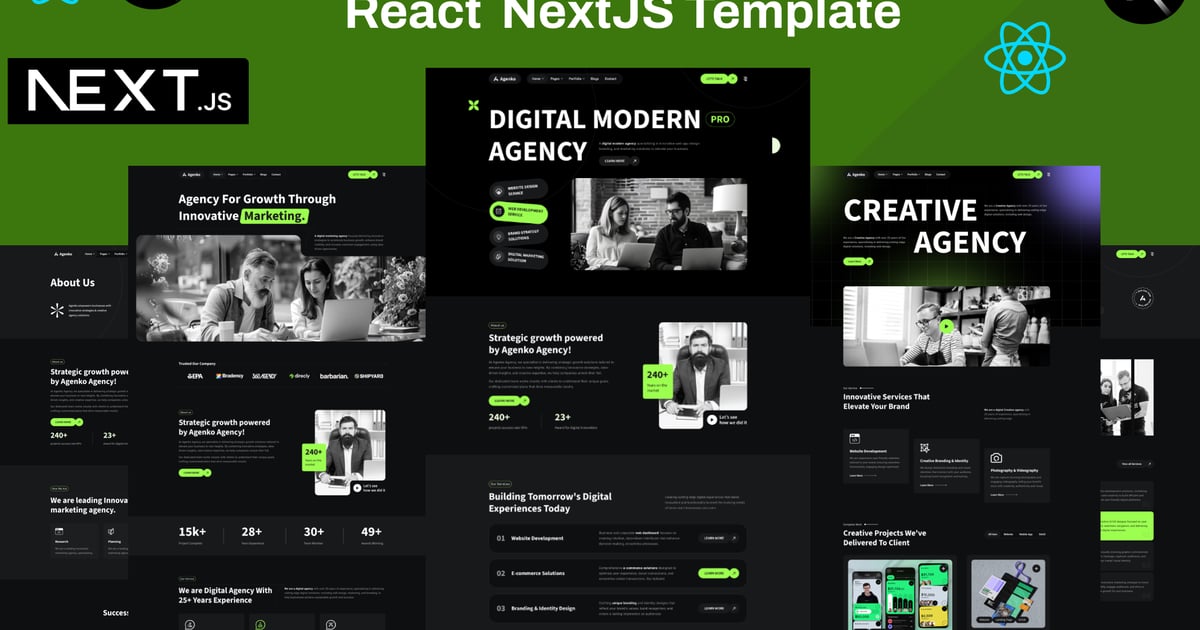Image resolution: width=1200 pixels, height=630 pixels.
Task: Expand the Home dropdown in center mockup navbar
Action: [538, 78]
